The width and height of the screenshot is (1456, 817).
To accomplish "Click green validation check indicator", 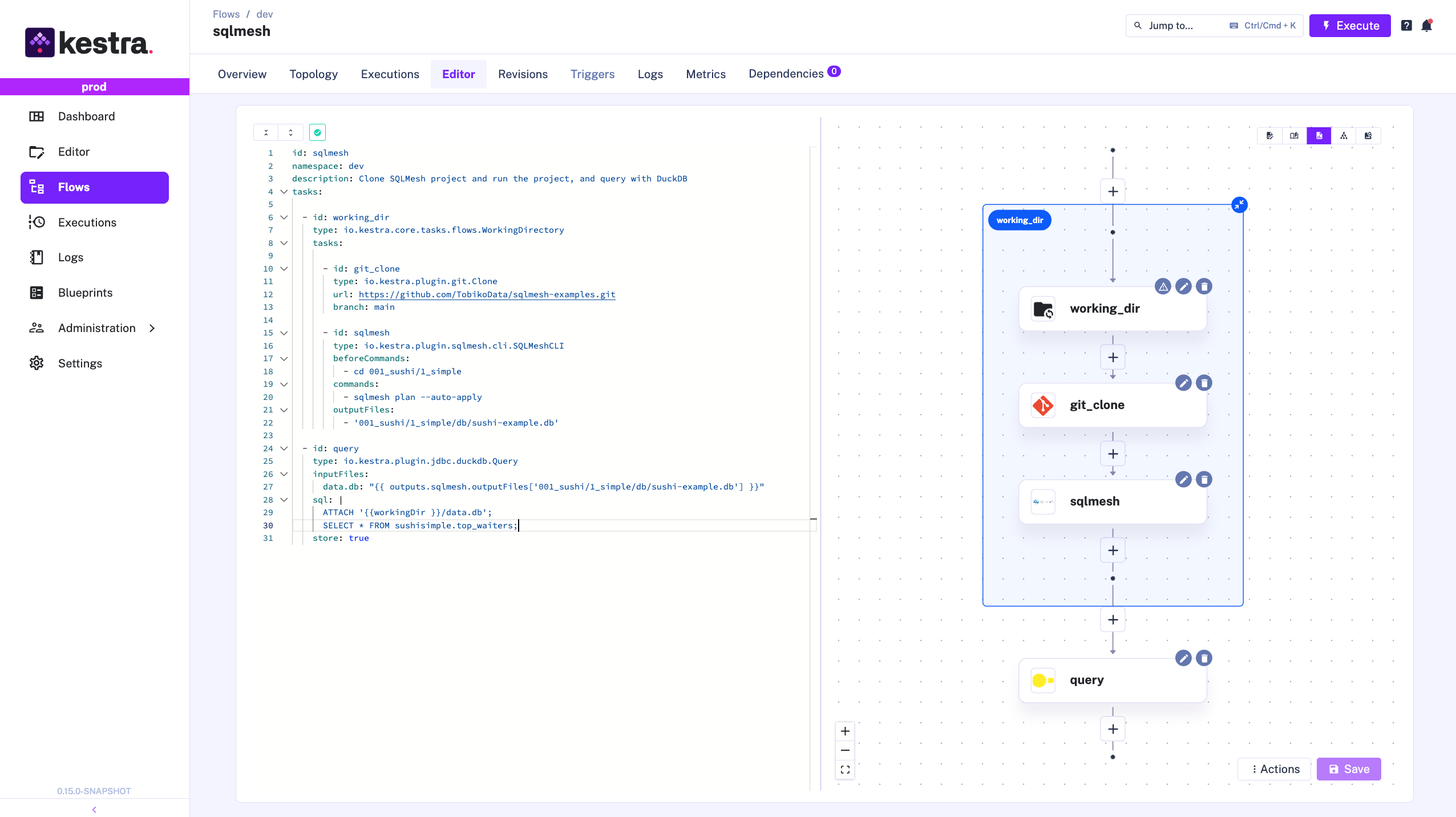I will (x=317, y=132).
